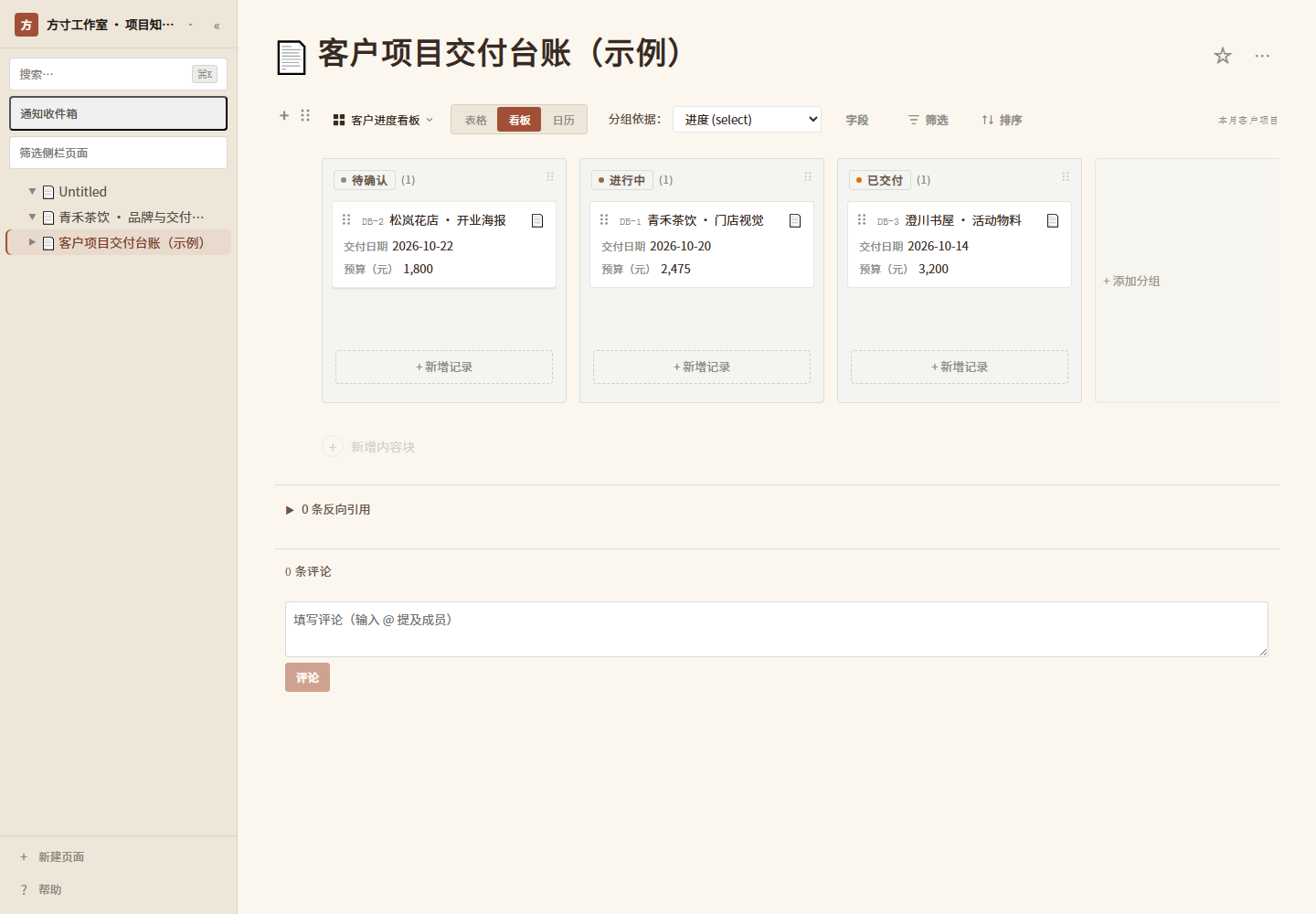Open page icon on 松岚花店 · 开业海报 card
This screenshot has width=1316, height=914.
tap(537, 220)
